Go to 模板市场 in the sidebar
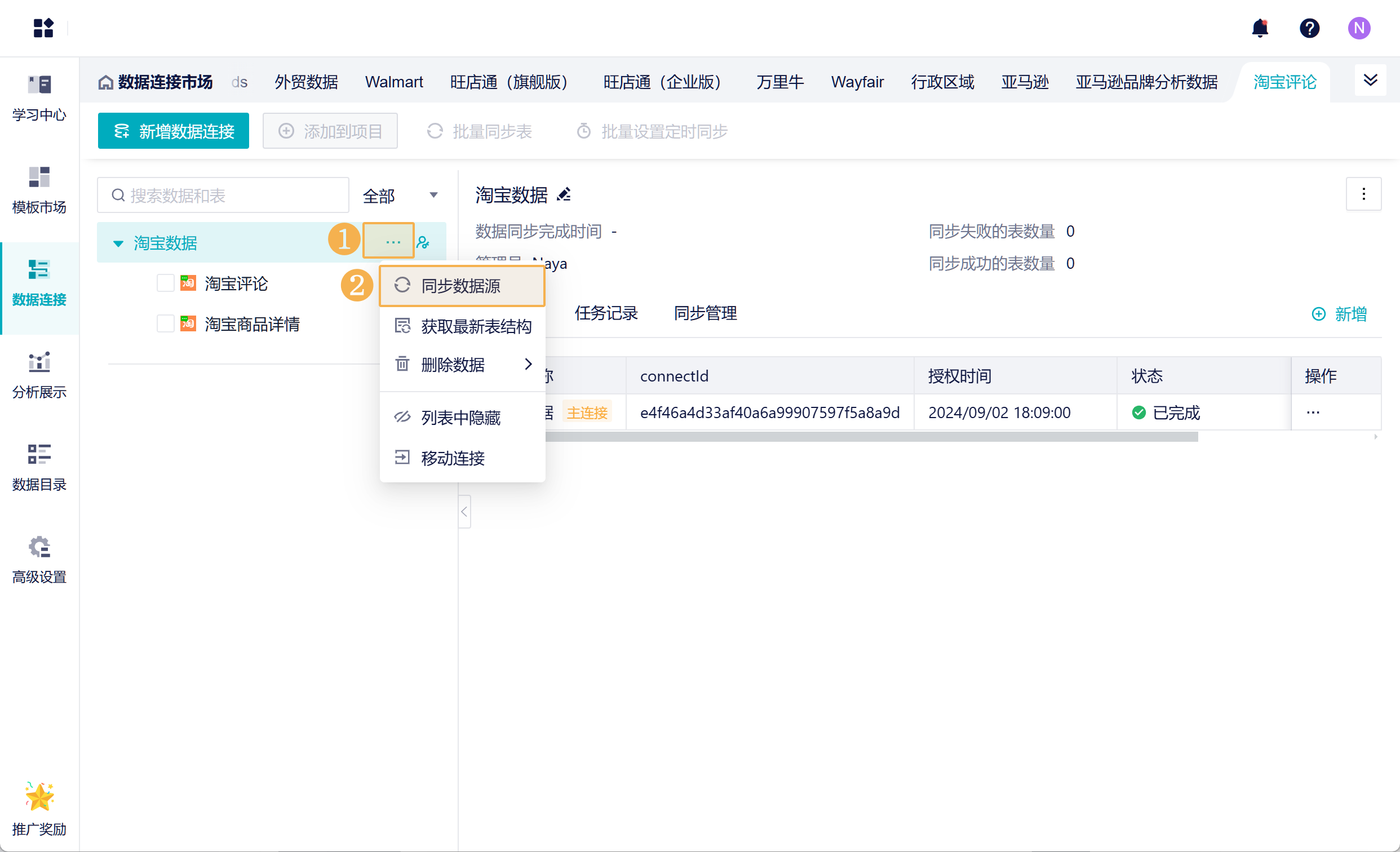1400x852 pixels. (39, 190)
